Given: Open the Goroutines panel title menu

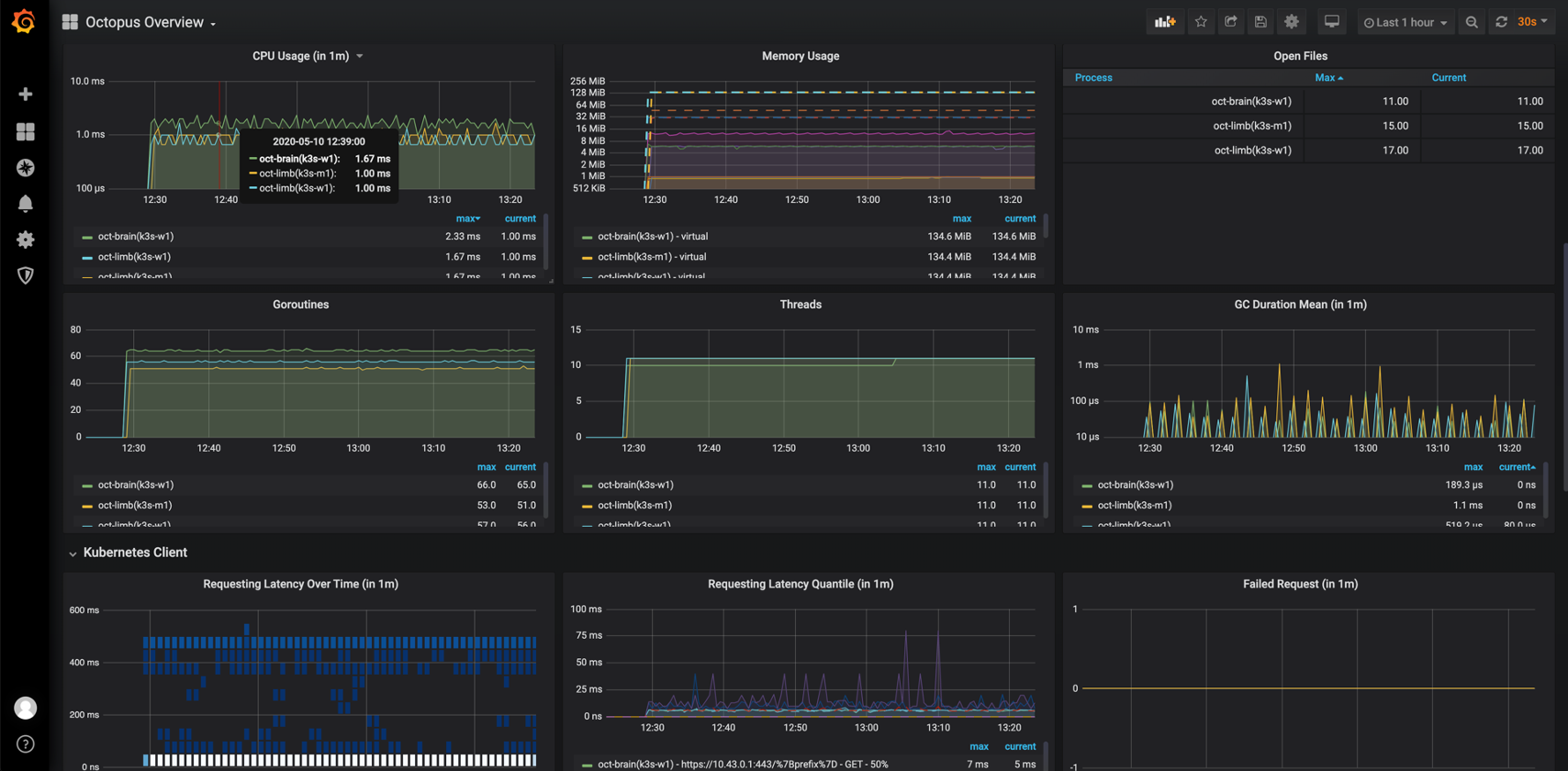Looking at the screenshot, I should coord(300,305).
